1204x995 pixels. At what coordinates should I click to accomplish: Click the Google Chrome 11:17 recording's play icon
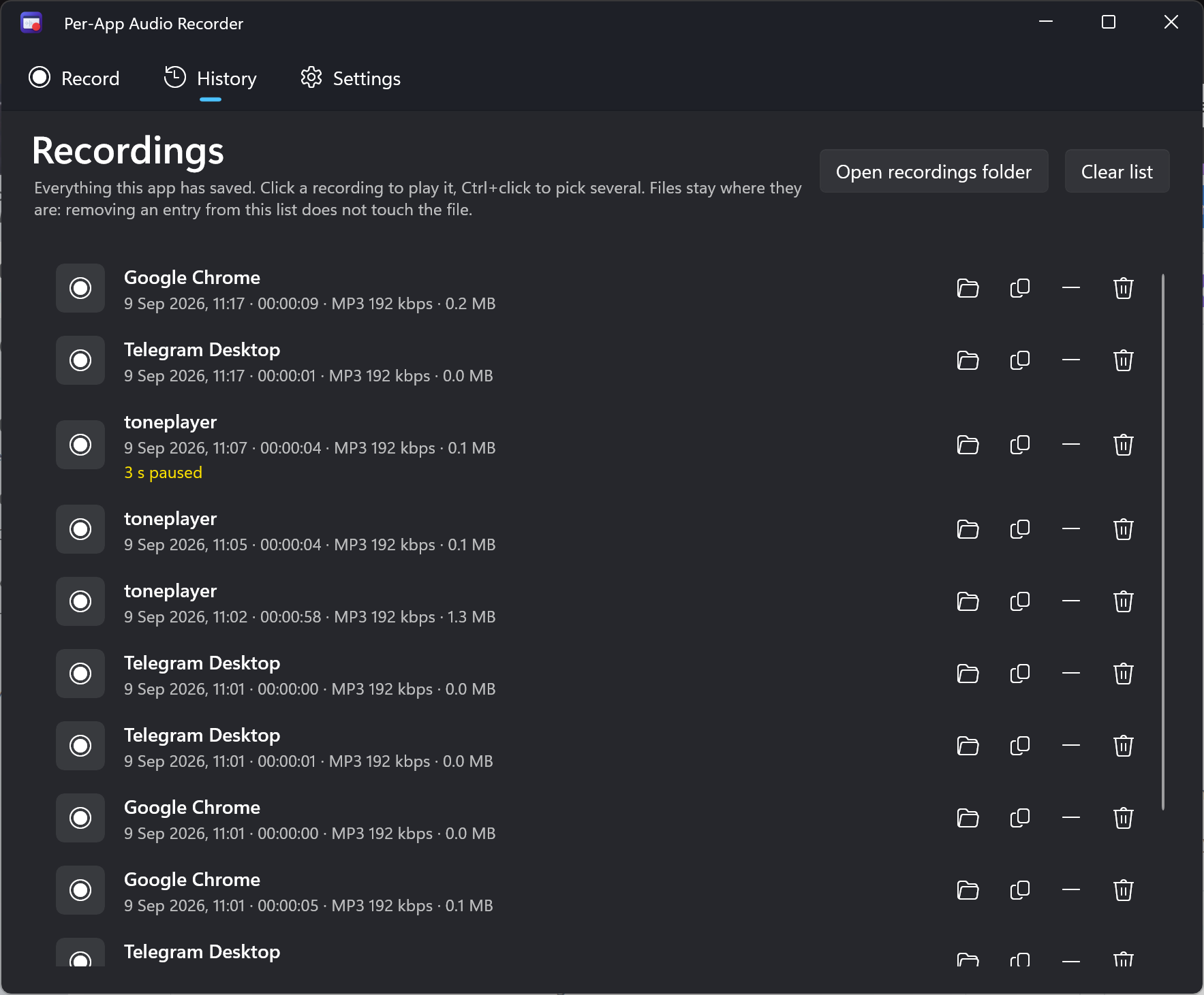pos(80,288)
